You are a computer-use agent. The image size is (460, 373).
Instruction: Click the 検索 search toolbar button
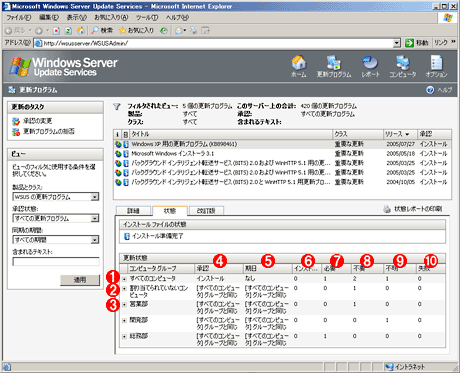(x=102, y=31)
